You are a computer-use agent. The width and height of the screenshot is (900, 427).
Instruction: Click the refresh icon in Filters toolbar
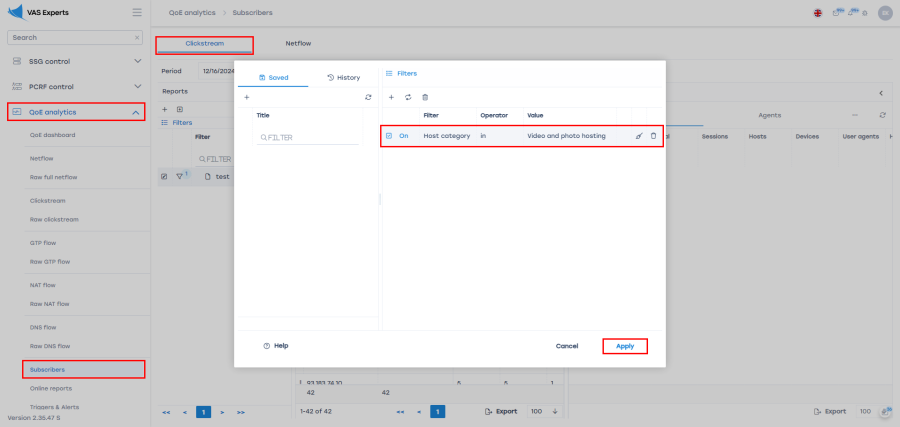(x=408, y=97)
